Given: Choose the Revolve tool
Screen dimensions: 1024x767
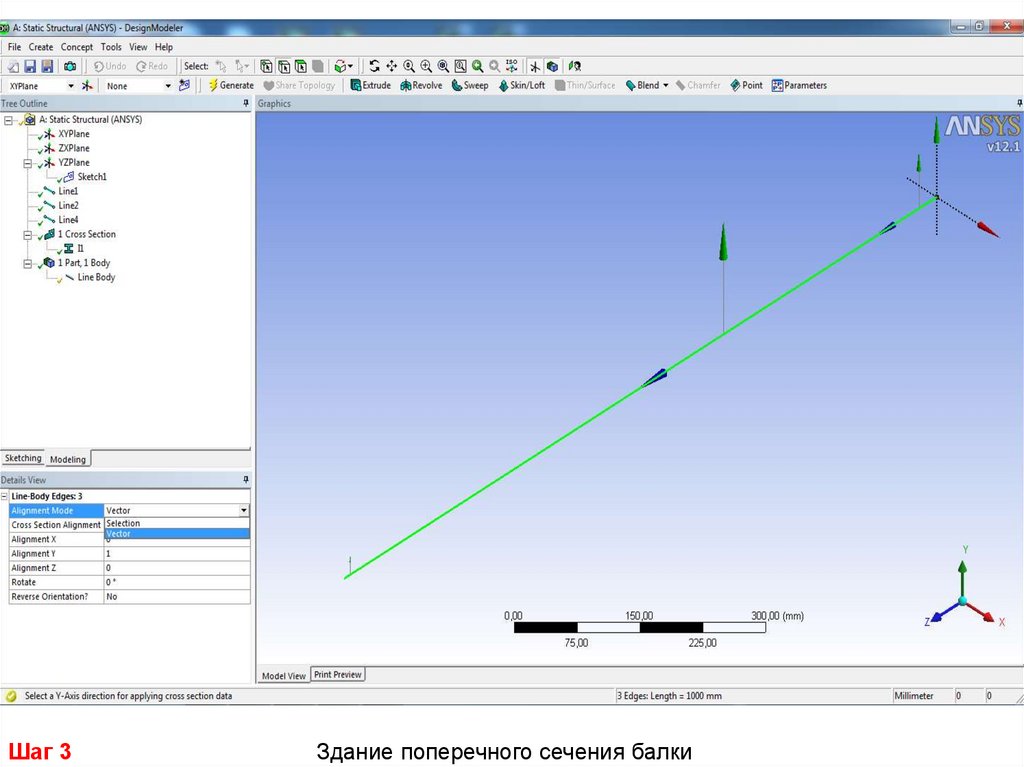Looking at the screenshot, I should pyautogui.click(x=421, y=86).
